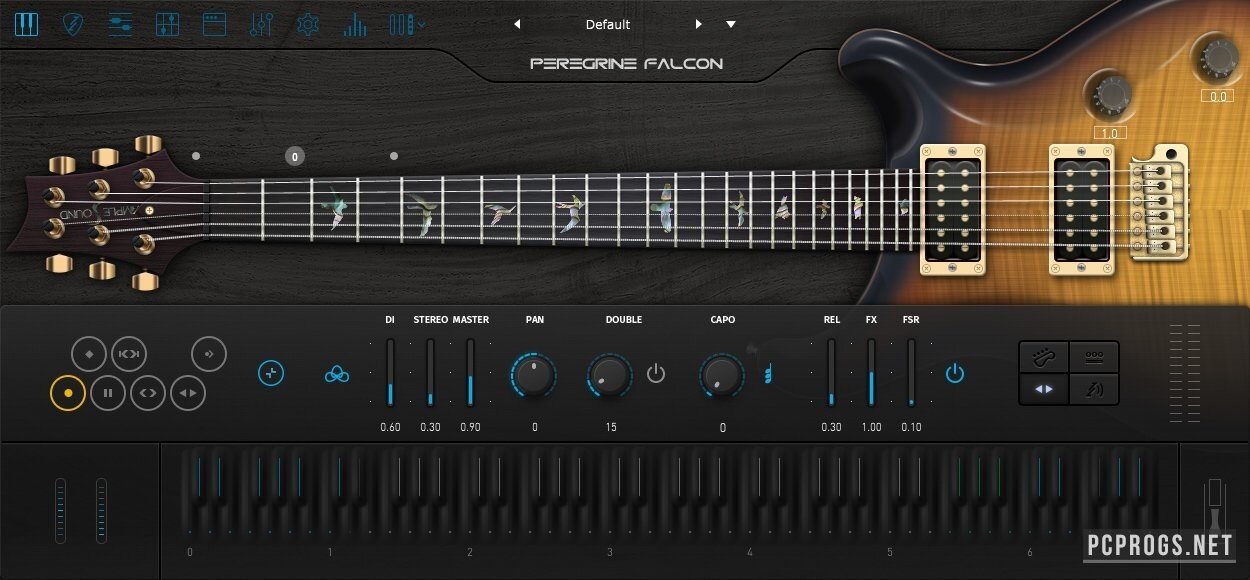This screenshot has width=1250, height=580.
Task: Open the window-shaped panel icon in toolbar
Action: (214, 24)
